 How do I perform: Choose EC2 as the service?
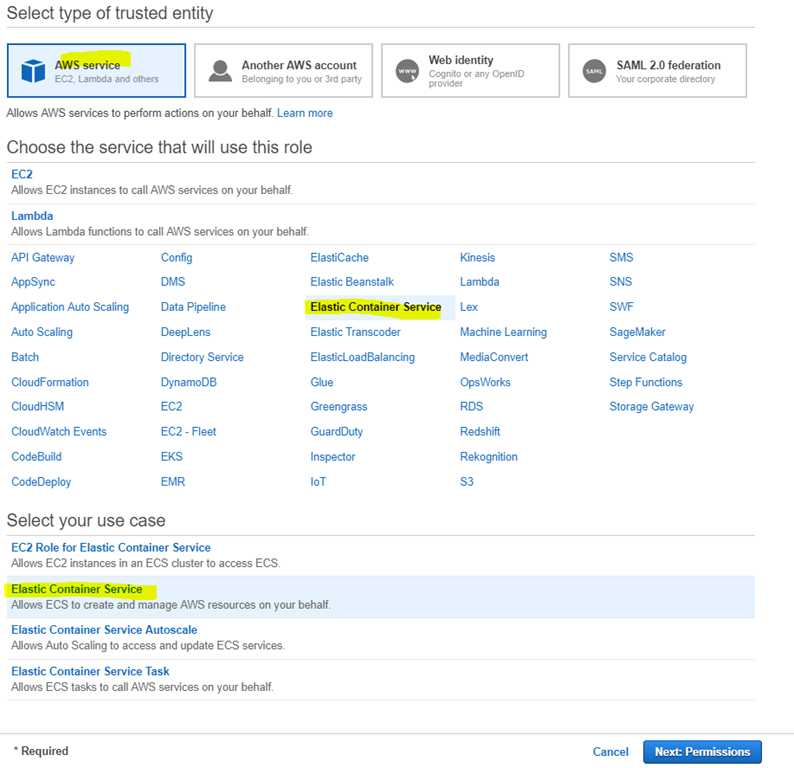coord(22,174)
